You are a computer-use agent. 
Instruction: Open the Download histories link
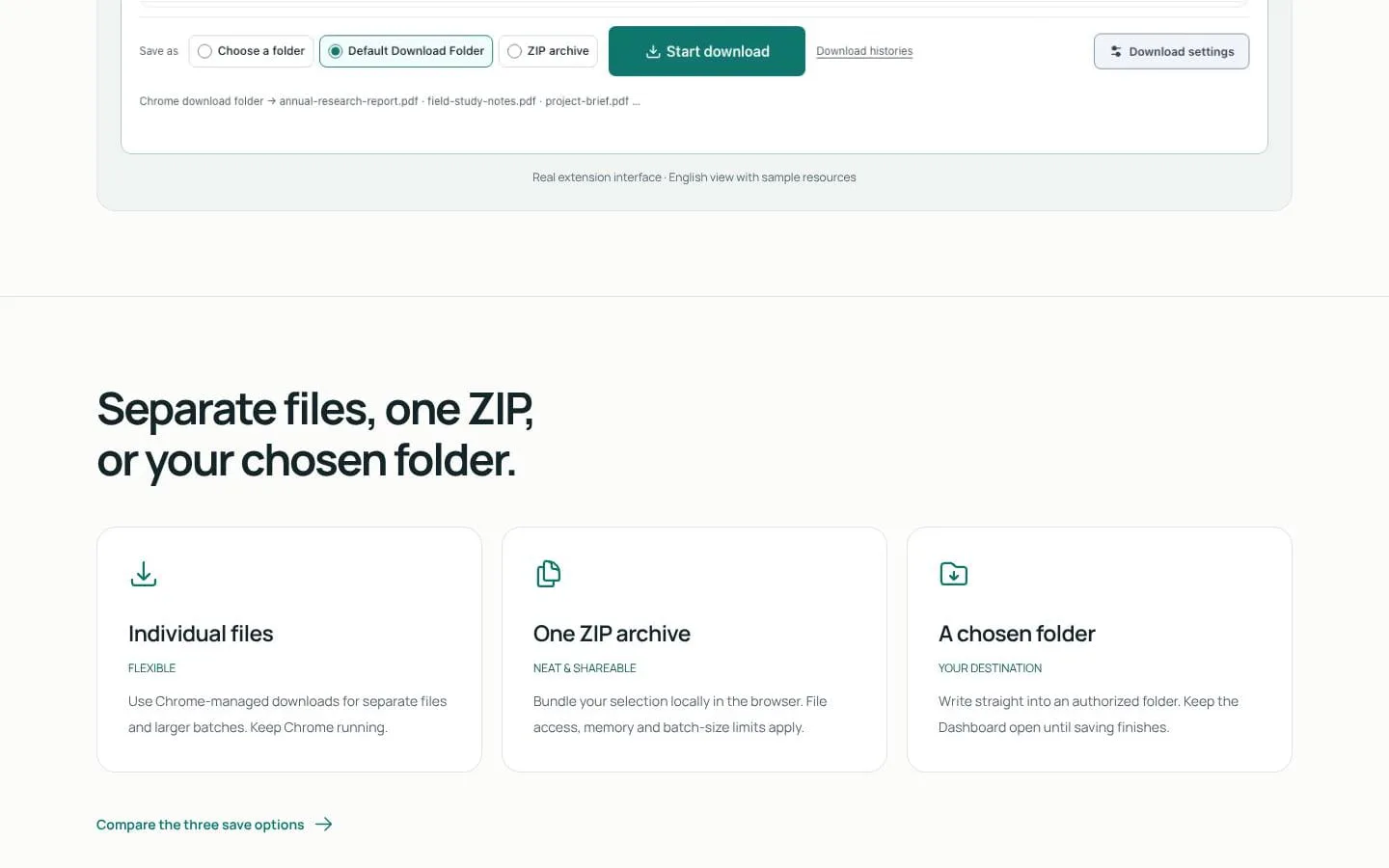[x=864, y=51]
